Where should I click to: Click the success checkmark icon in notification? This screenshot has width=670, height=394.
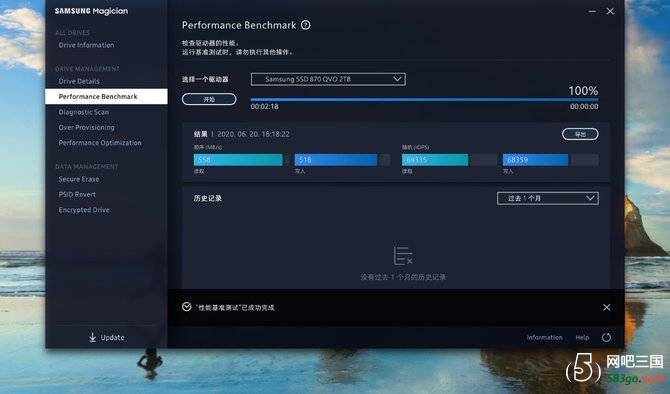pyautogui.click(x=187, y=307)
